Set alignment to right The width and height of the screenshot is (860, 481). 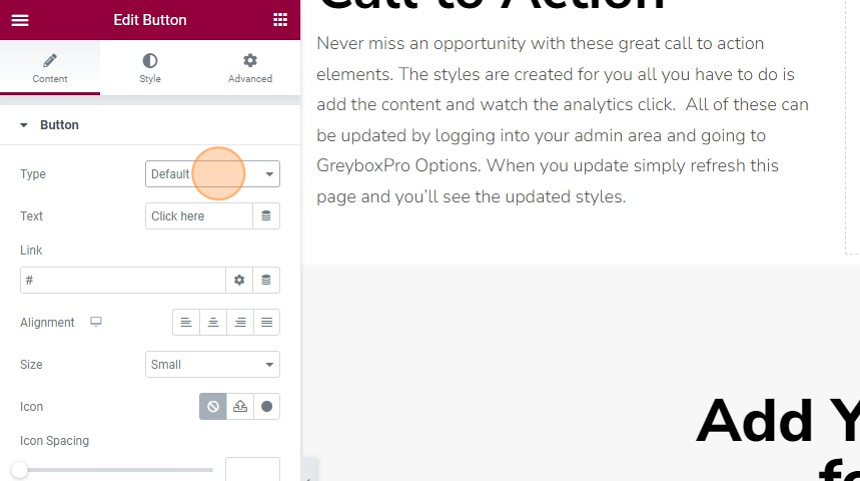[240, 322]
